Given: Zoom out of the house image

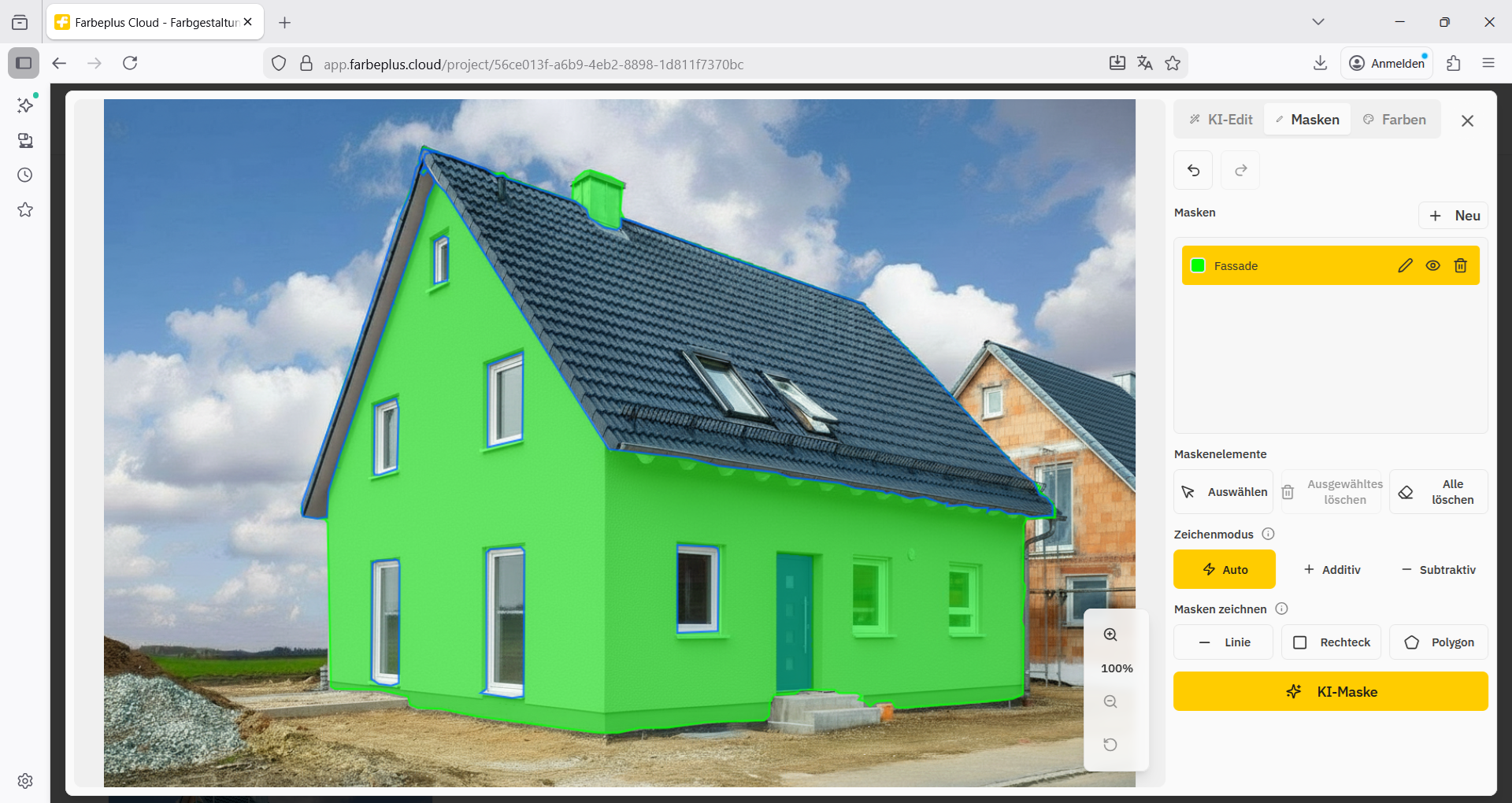Looking at the screenshot, I should click(x=1110, y=701).
